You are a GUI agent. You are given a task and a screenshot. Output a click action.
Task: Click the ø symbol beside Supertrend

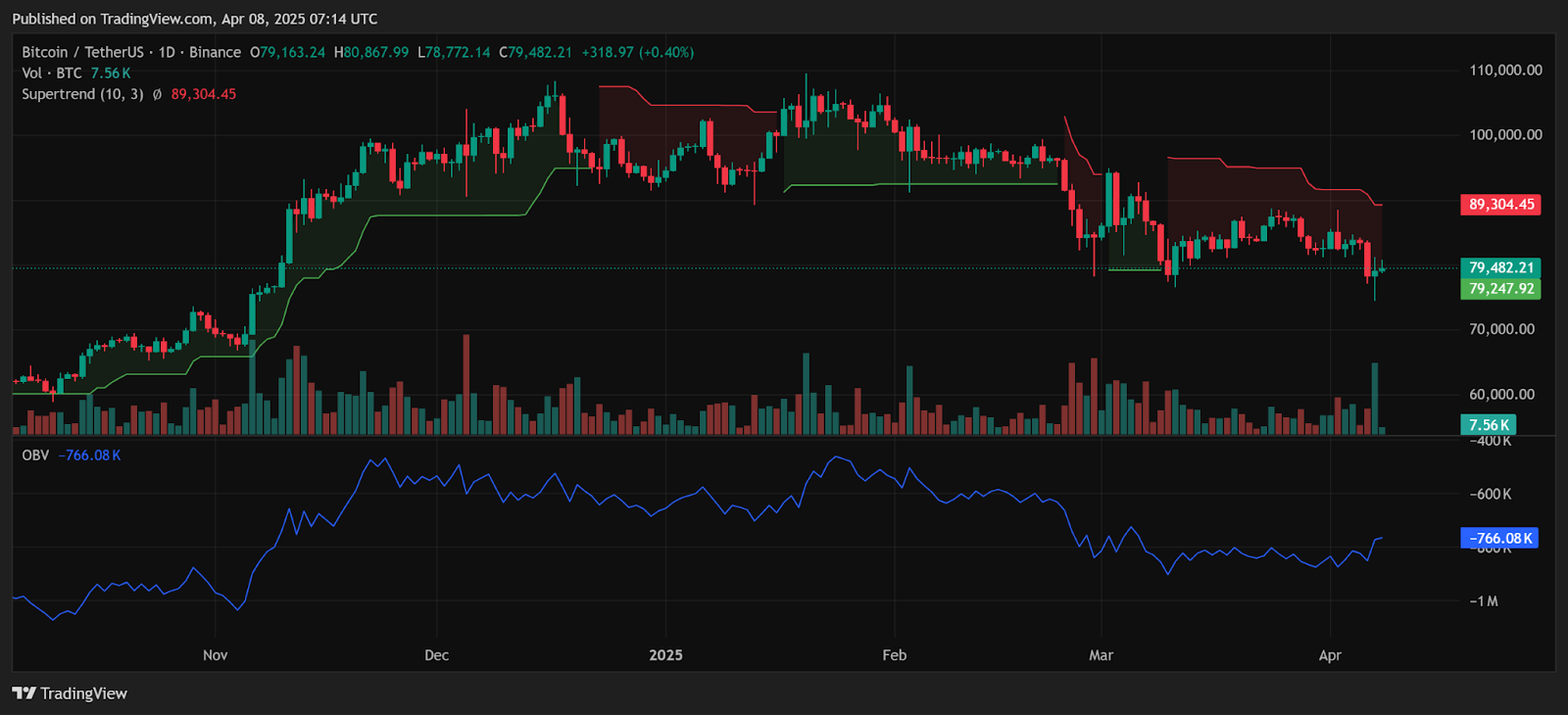click(157, 95)
